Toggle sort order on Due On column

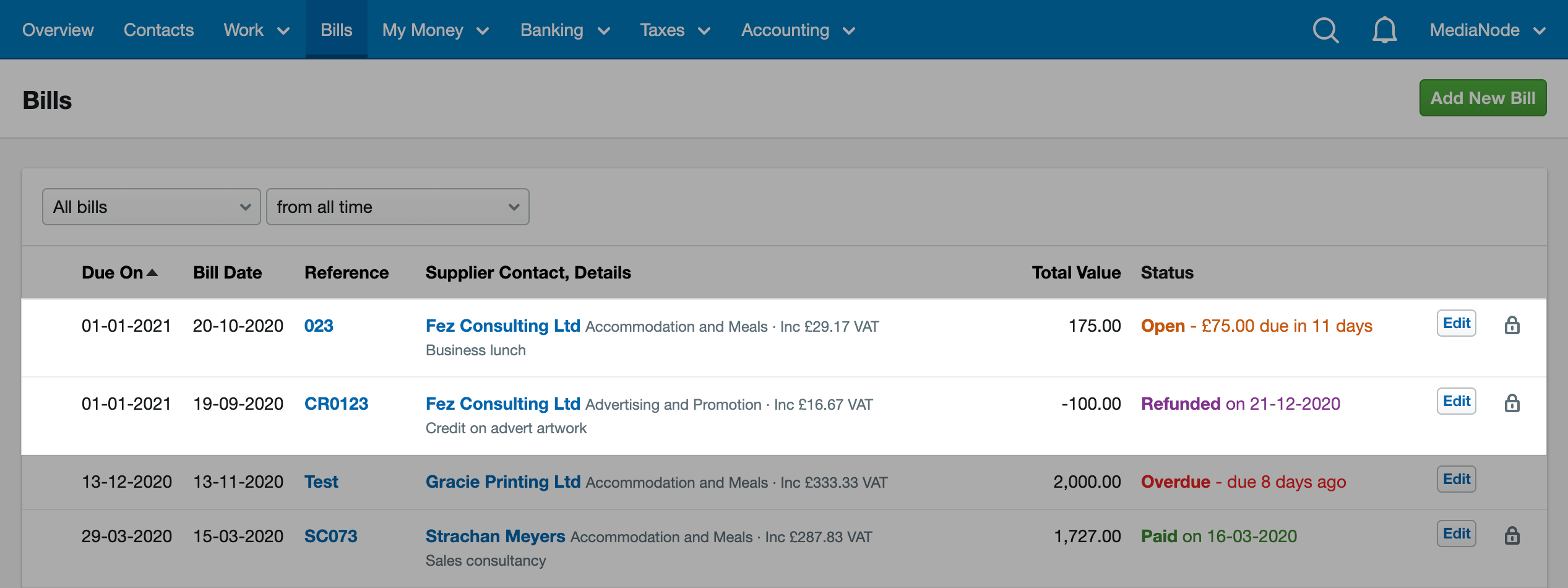120,272
